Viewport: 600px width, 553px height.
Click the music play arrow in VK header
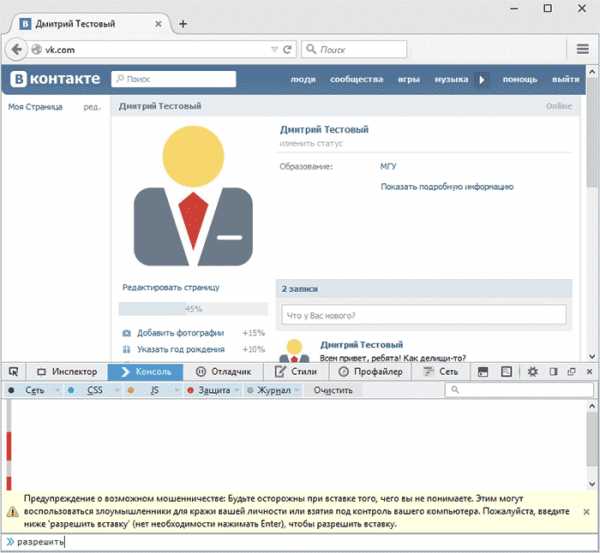pos(483,79)
